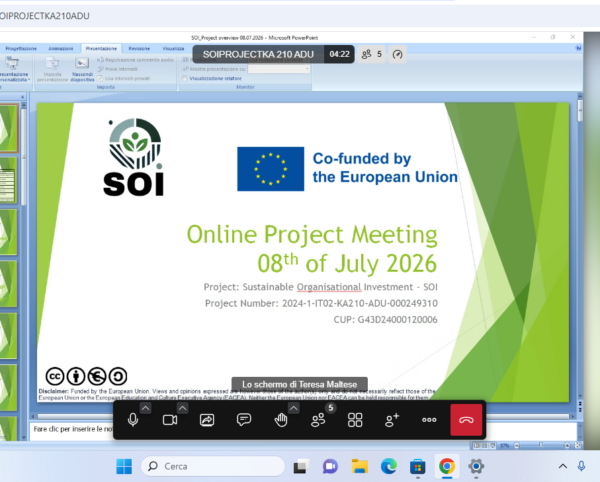Click the slide notes field
The width and height of the screenshot is (600, 482).
click(x=302, y=431)
